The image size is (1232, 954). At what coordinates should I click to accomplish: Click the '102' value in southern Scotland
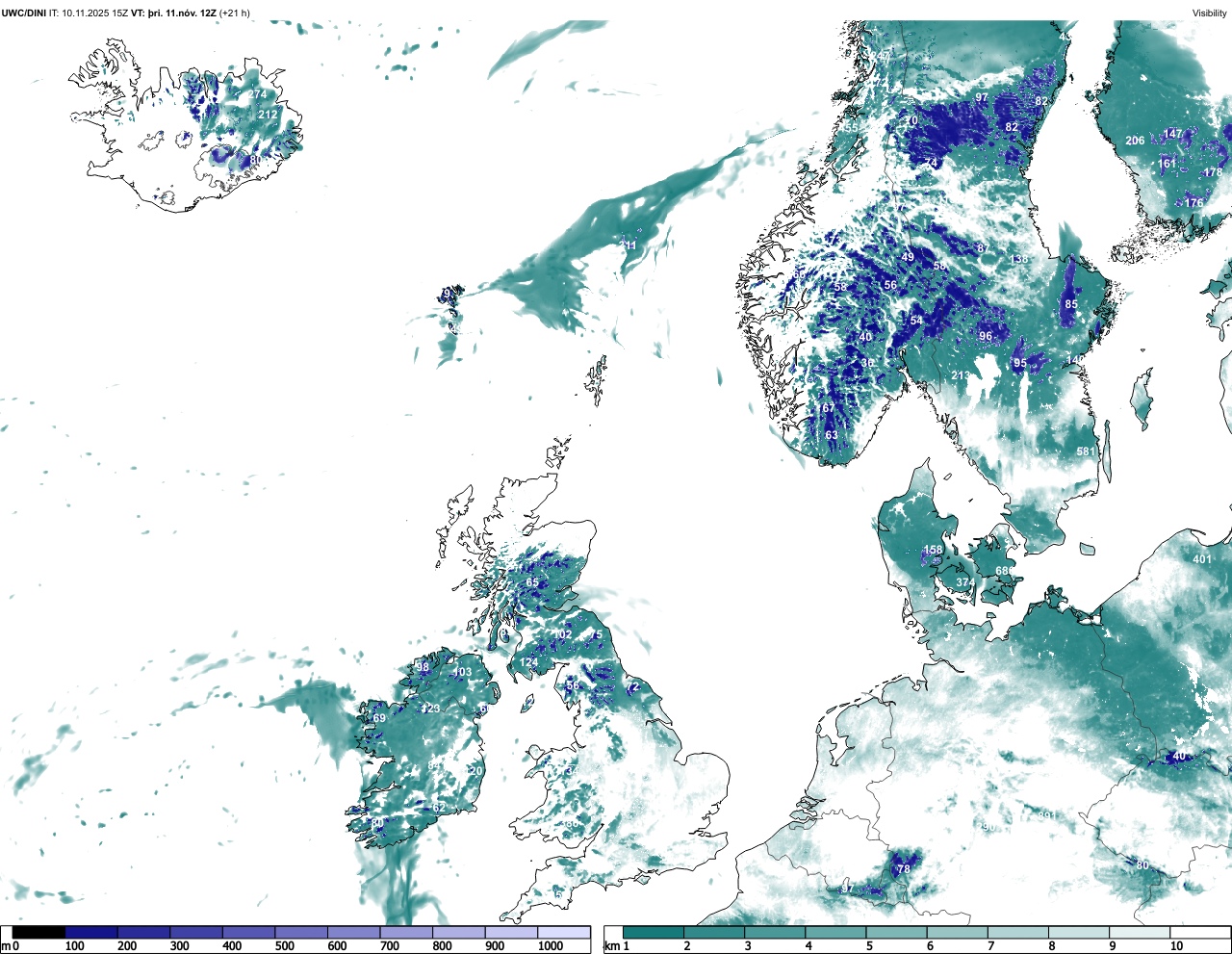point(563,634)
